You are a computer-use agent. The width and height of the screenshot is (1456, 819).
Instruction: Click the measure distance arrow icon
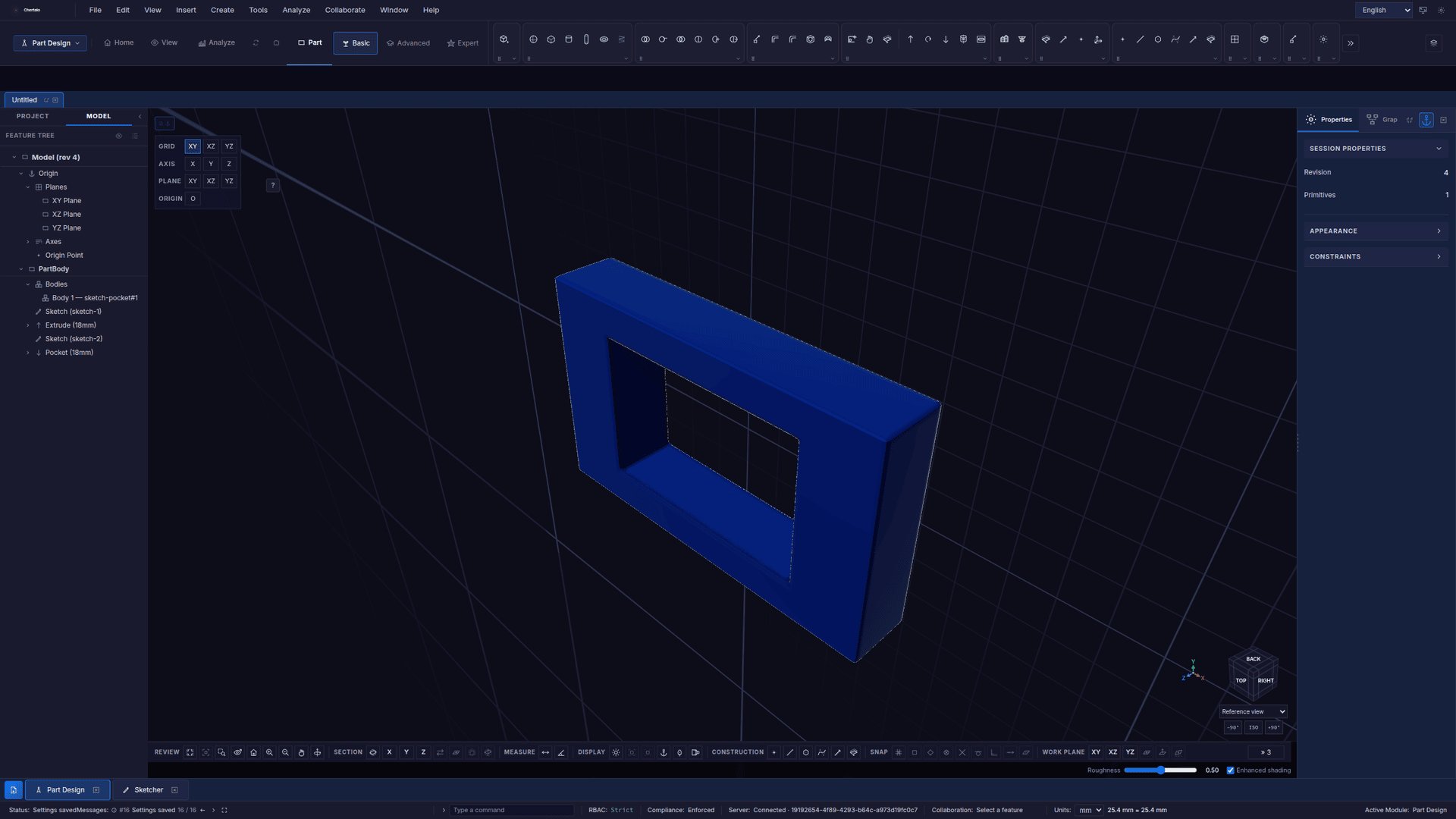tap(545, 752)
